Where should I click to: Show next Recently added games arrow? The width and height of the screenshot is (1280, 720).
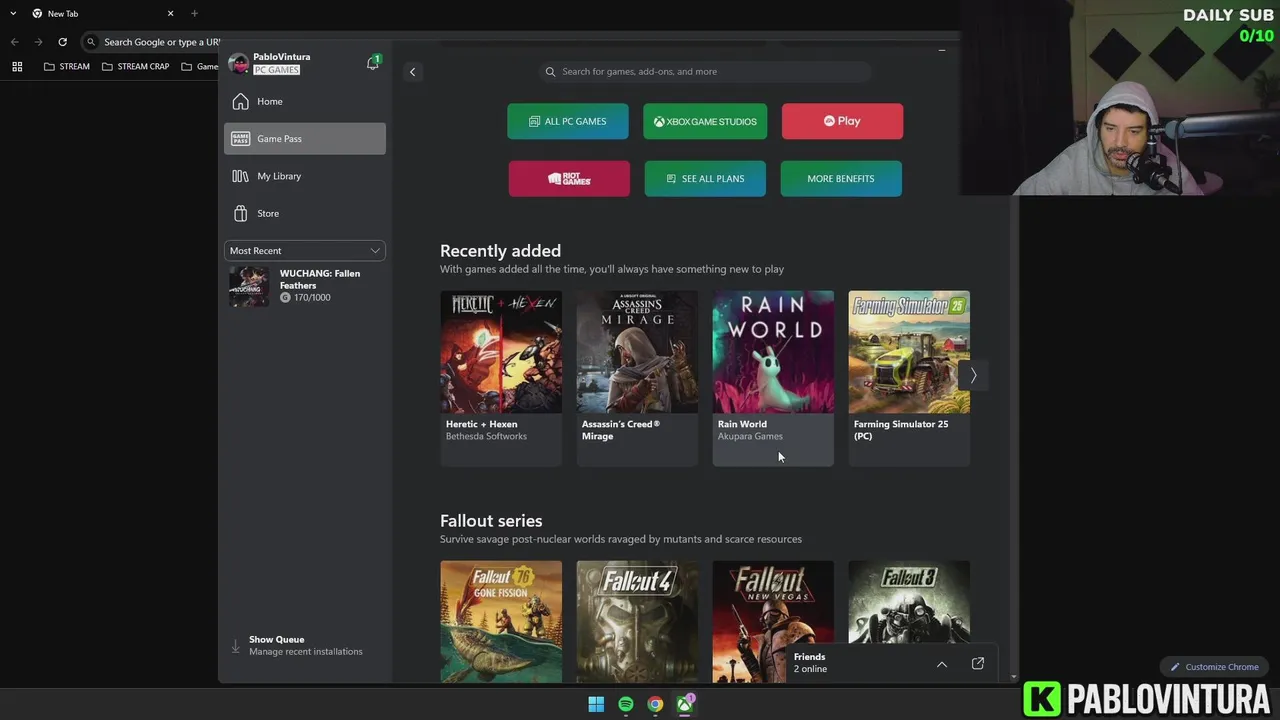pos(973,375)
